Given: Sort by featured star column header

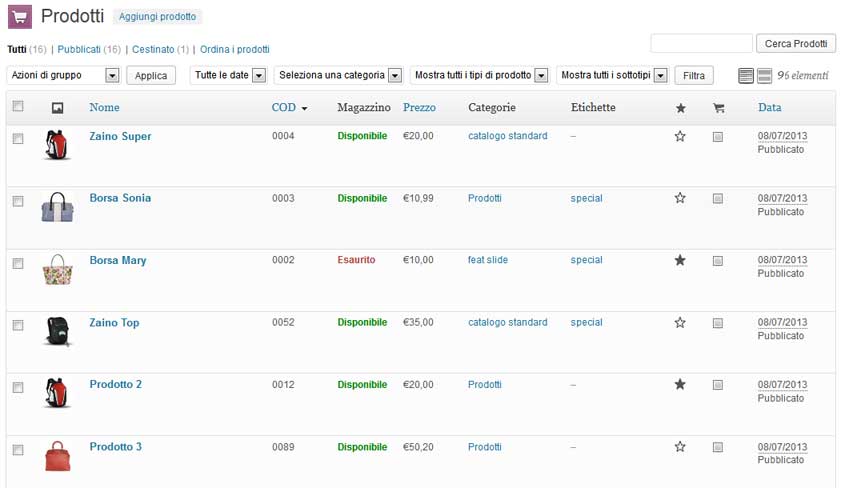Looking at the screenshot, I should (x=681, y=108).
